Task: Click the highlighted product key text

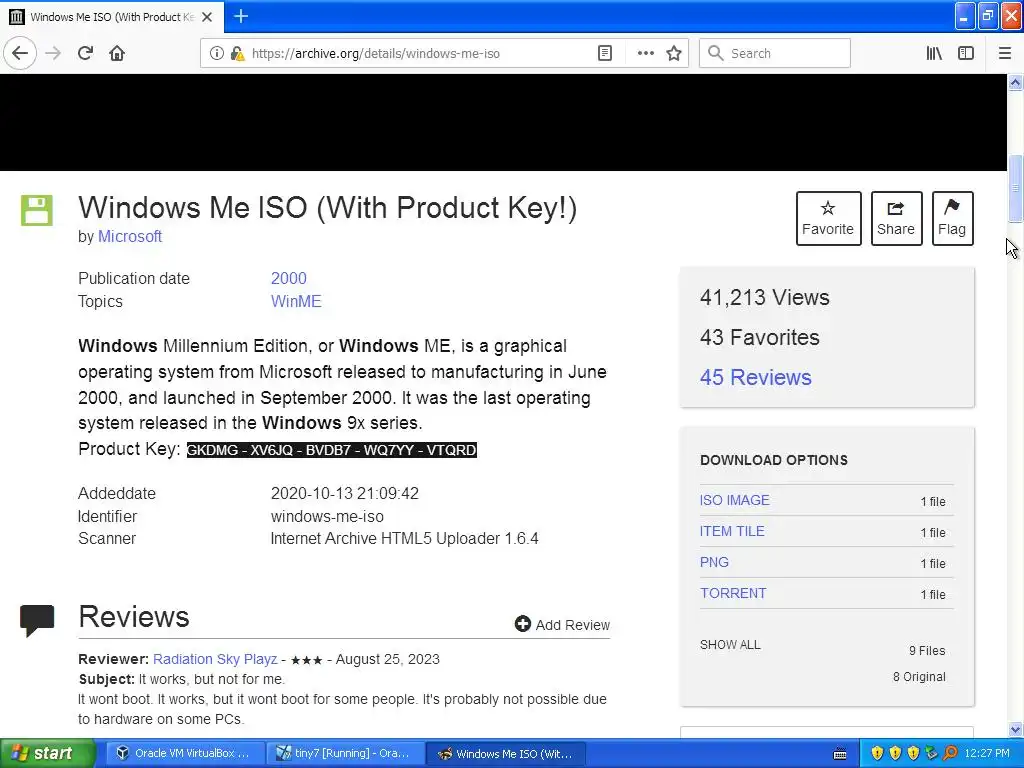Action: (x=332, y=450)
